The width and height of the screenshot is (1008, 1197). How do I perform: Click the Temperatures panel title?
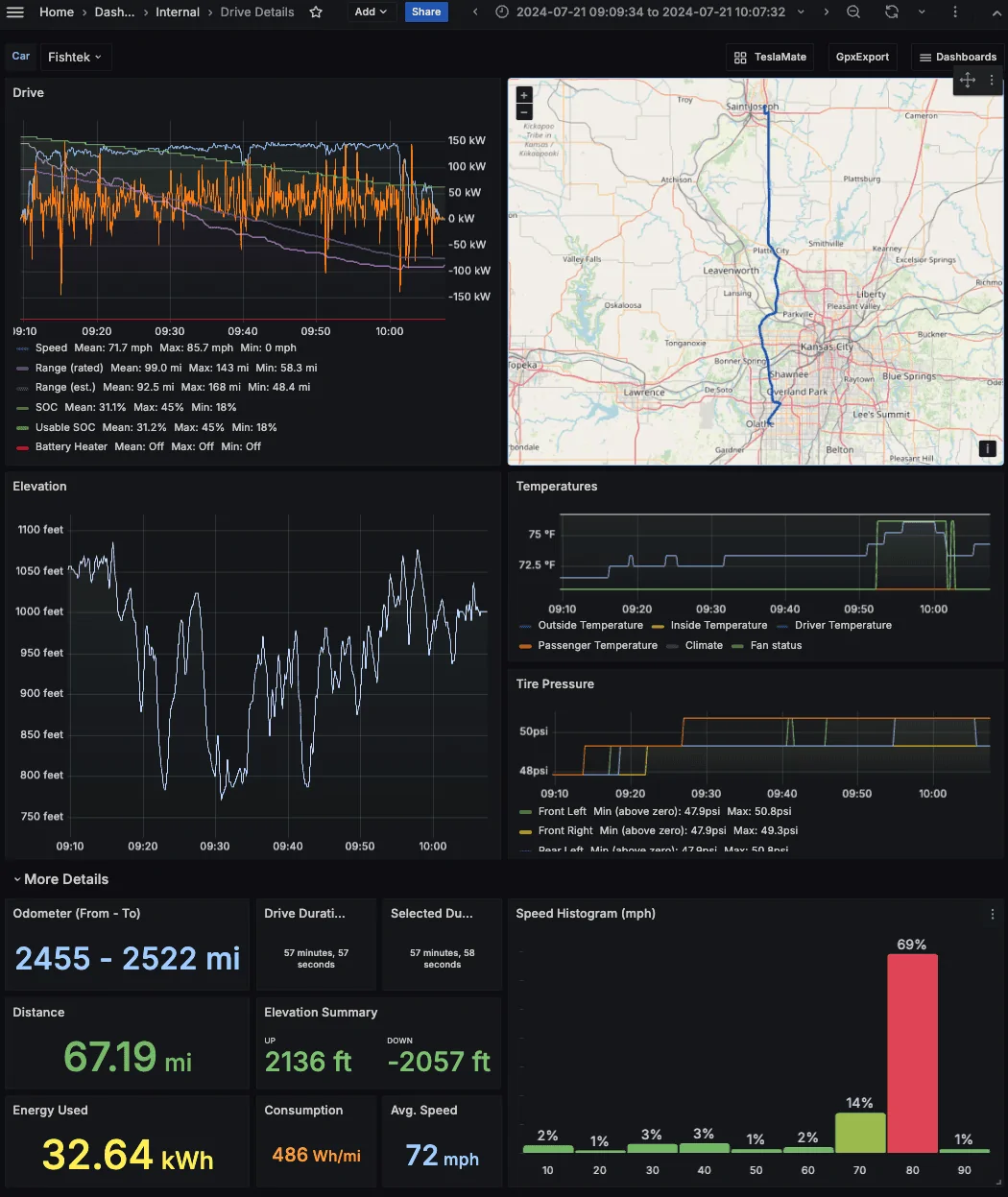(557, 487)
